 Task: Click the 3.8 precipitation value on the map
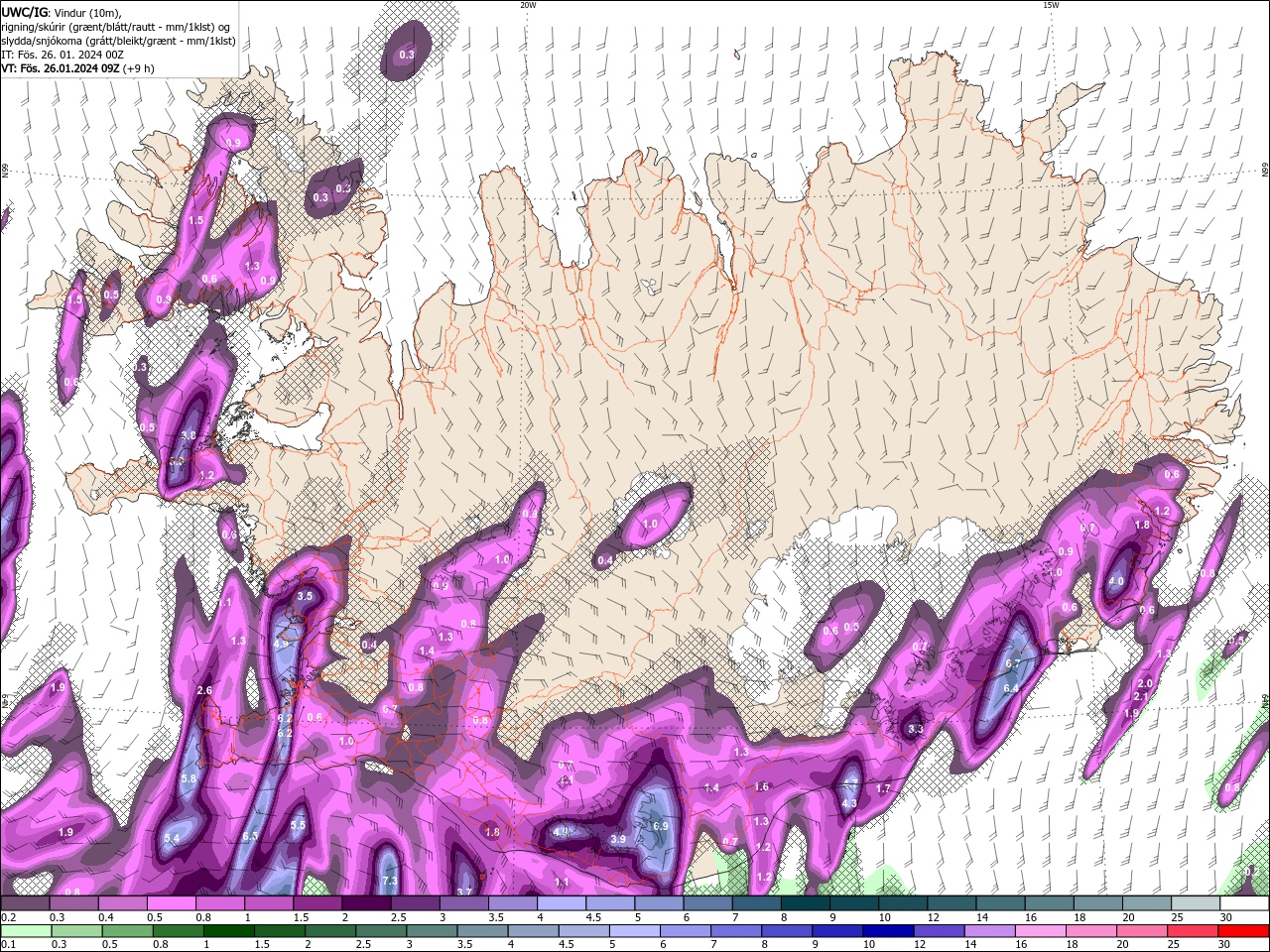coord(190,435)
